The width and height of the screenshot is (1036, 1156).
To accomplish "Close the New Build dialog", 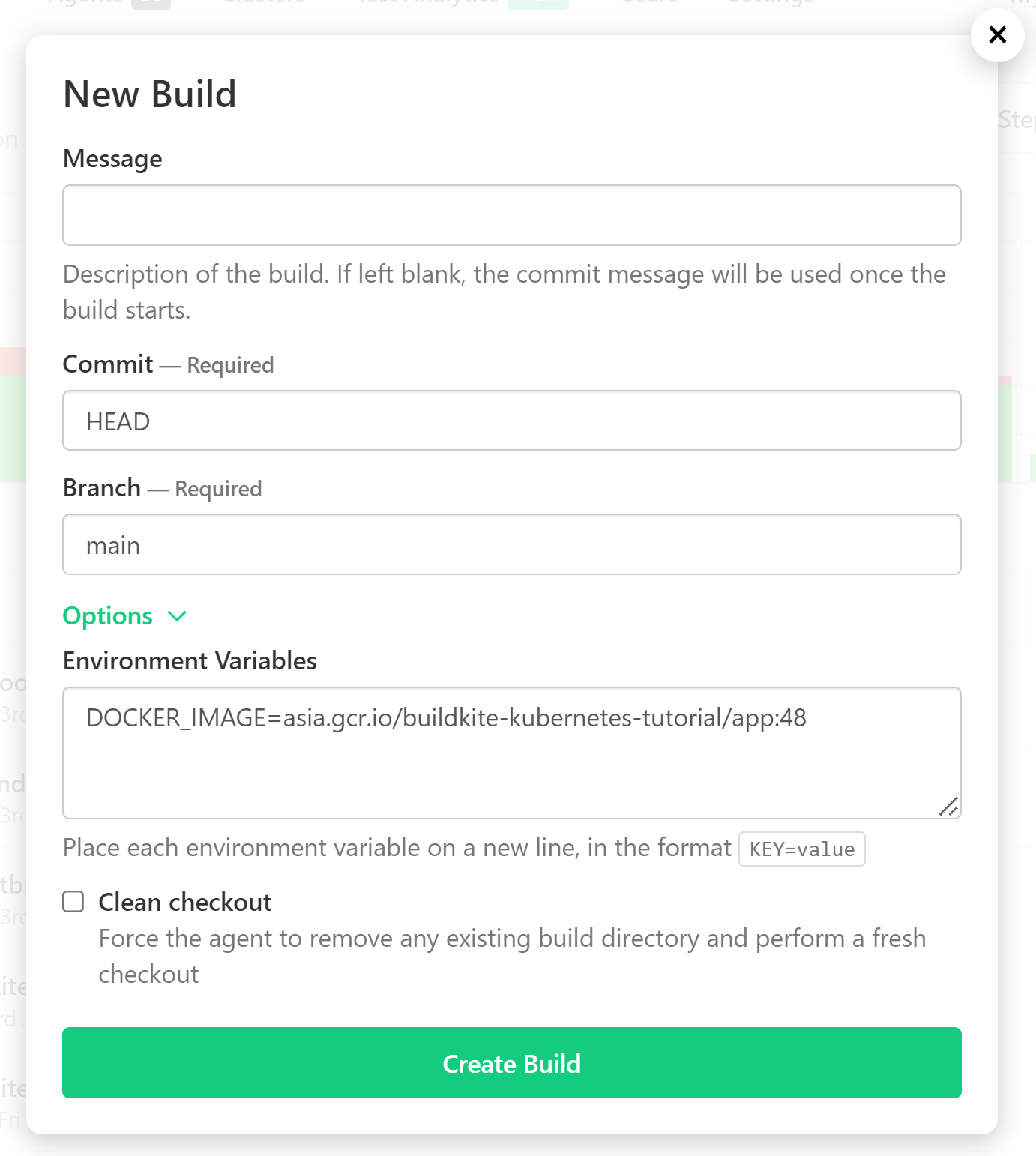I will coord(997,34).
